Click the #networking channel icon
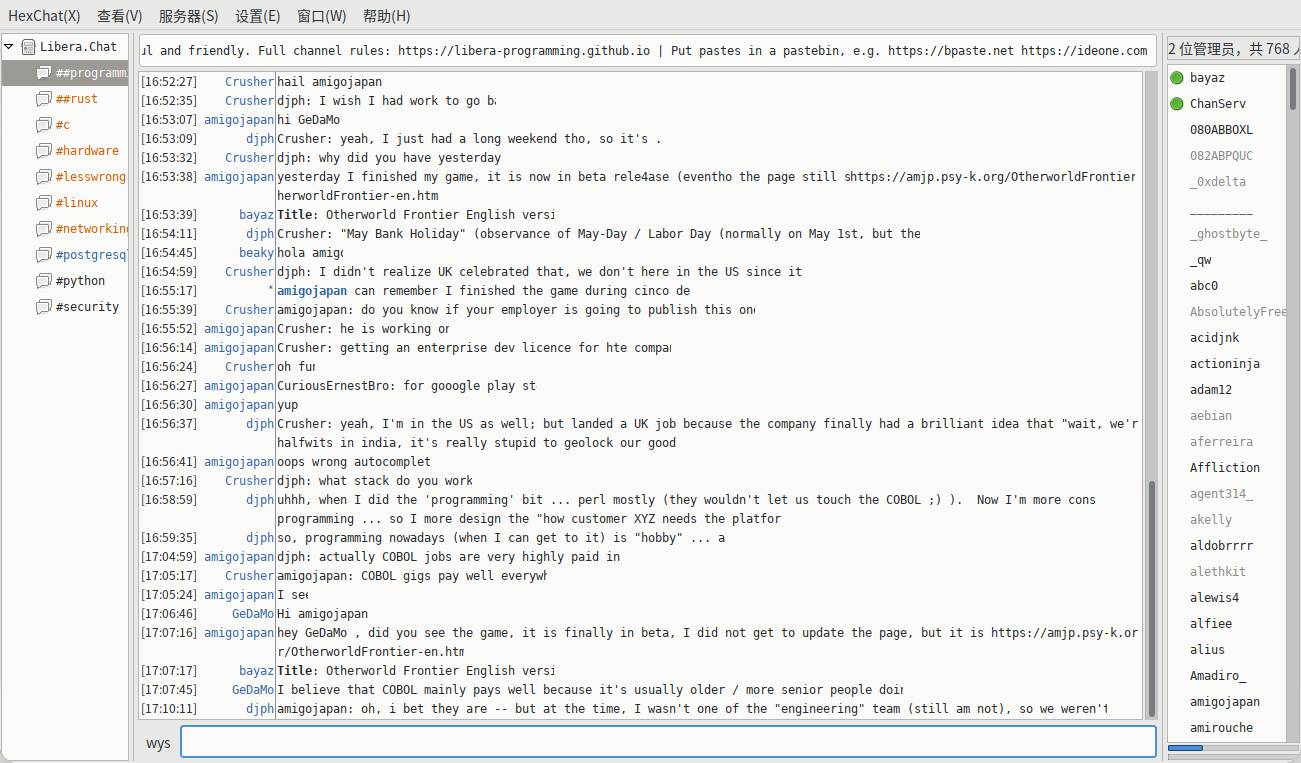 pos(43,228)
